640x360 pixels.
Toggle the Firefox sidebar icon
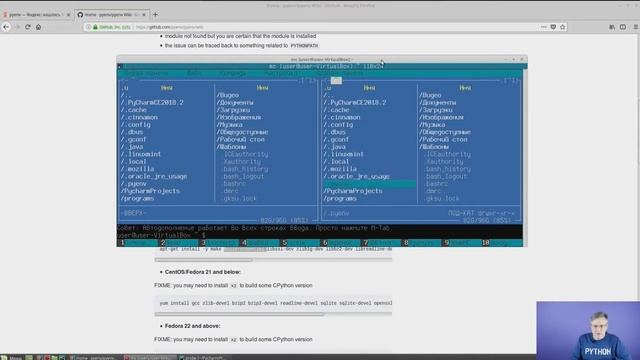pos(623,27)
